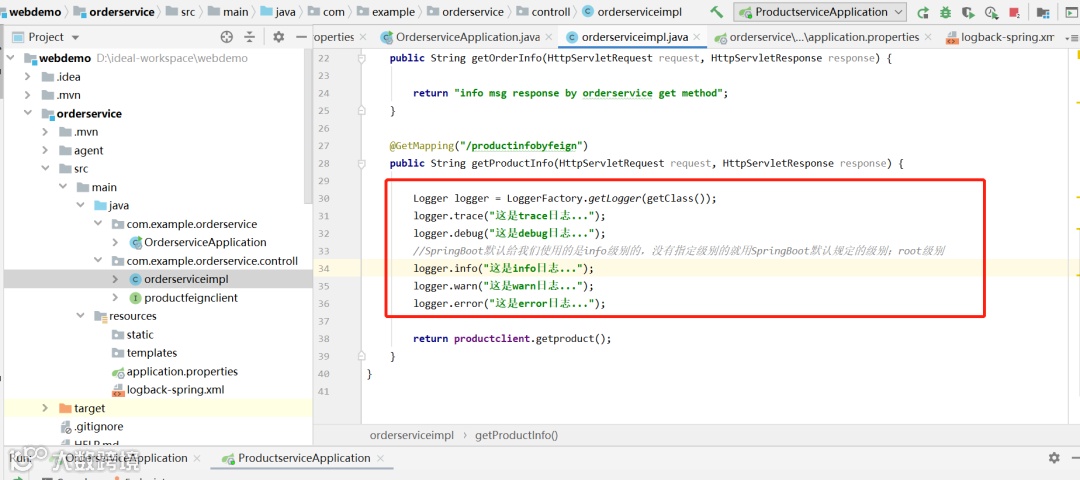Expand the top-level .mvn folder
The height and width of the screenshot is (480, 1080).
click(x=28, y=95)
